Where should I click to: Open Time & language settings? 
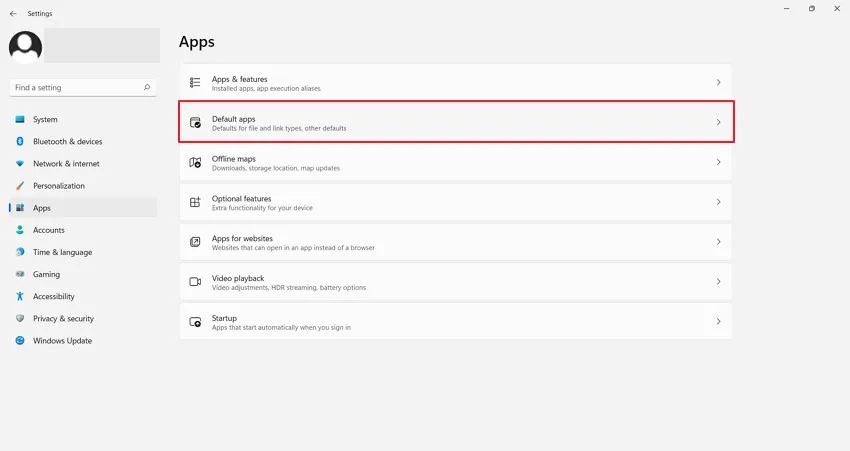tap(62, 252)
